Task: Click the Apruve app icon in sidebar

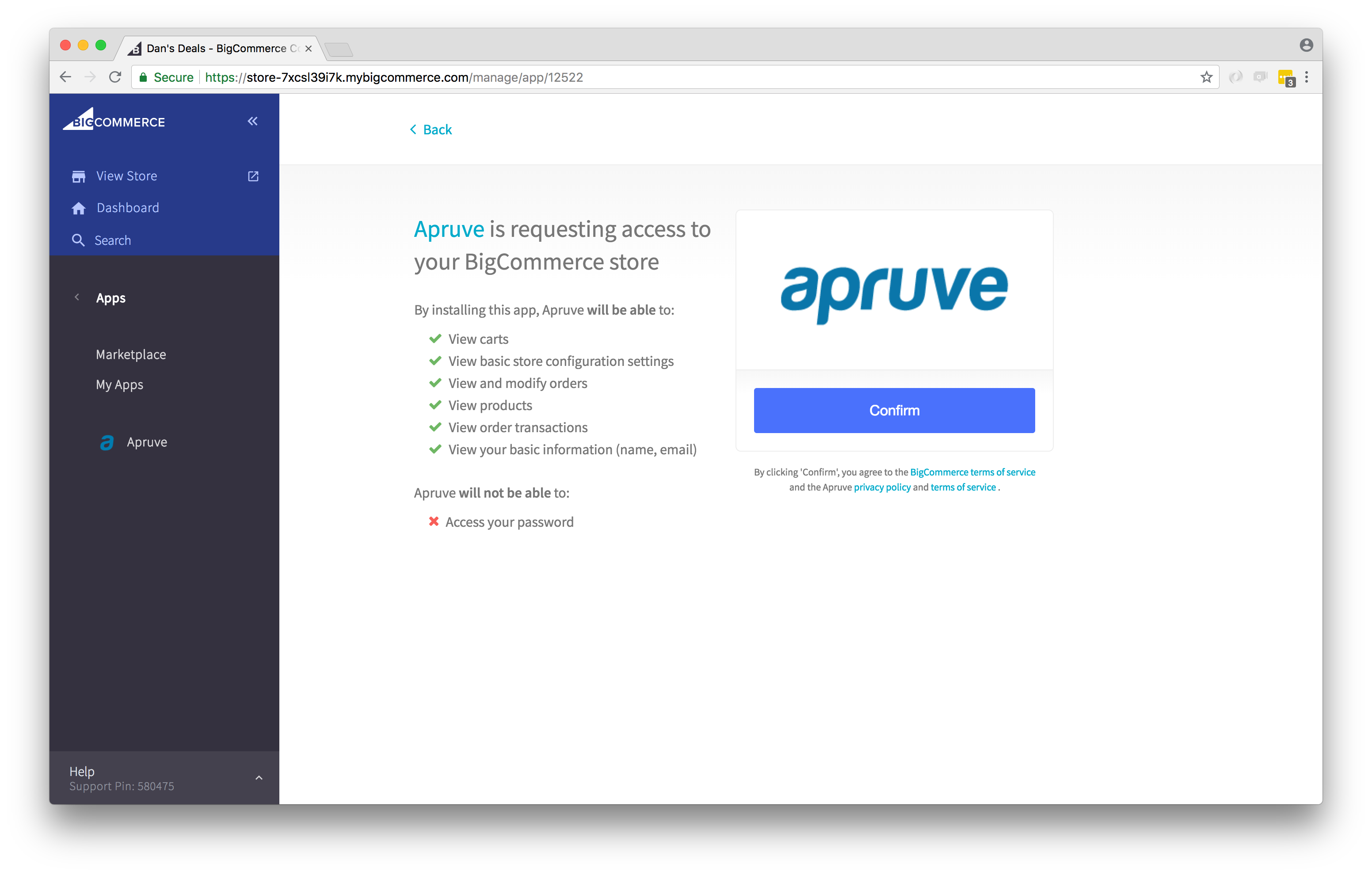Action: point(107,443)
